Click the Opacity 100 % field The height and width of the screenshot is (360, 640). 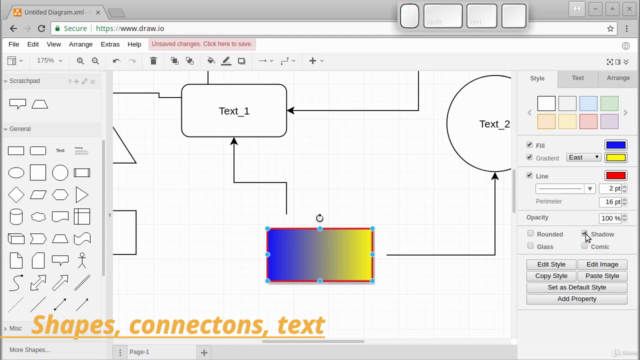point(610,218)
